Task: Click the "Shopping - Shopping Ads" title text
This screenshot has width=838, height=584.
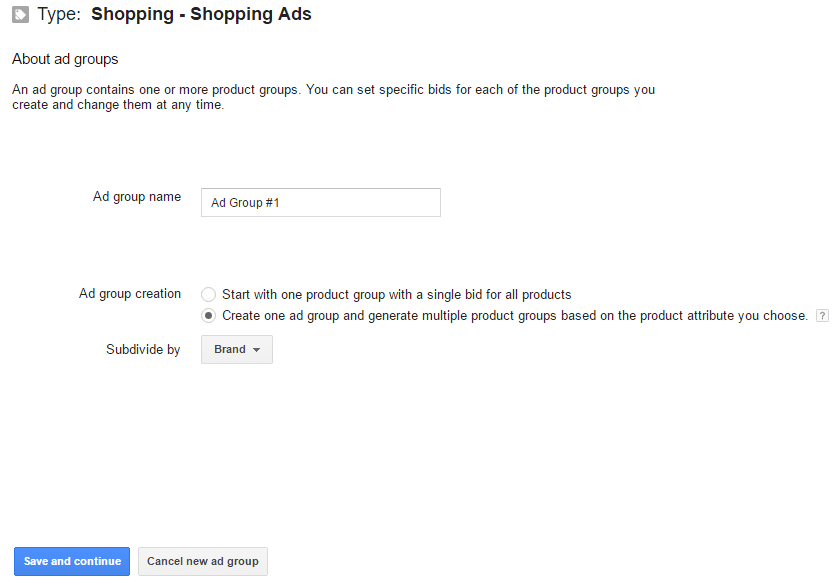Action: pos(201,15)
